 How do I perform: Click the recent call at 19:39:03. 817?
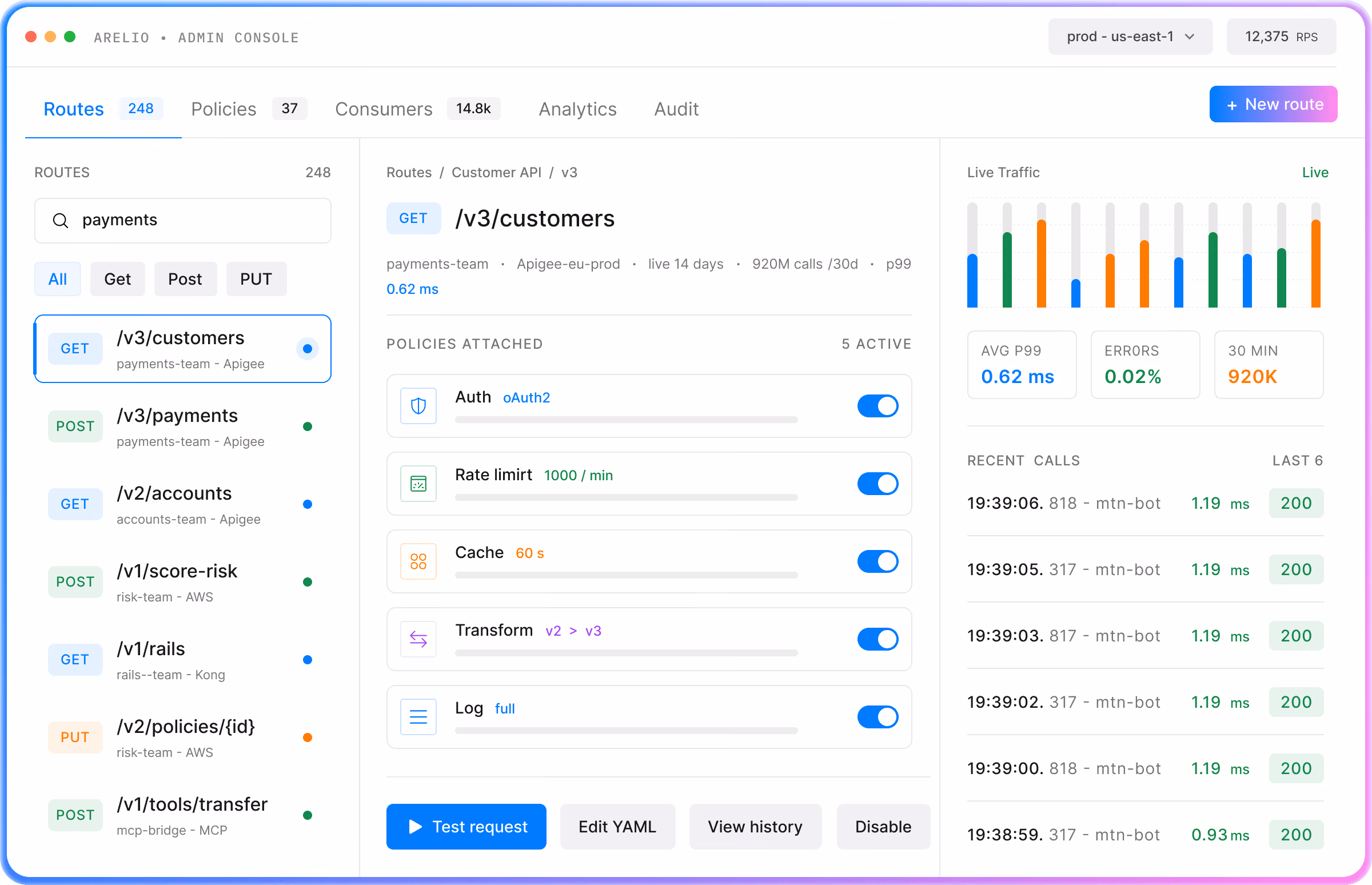tap(1145, 636)
